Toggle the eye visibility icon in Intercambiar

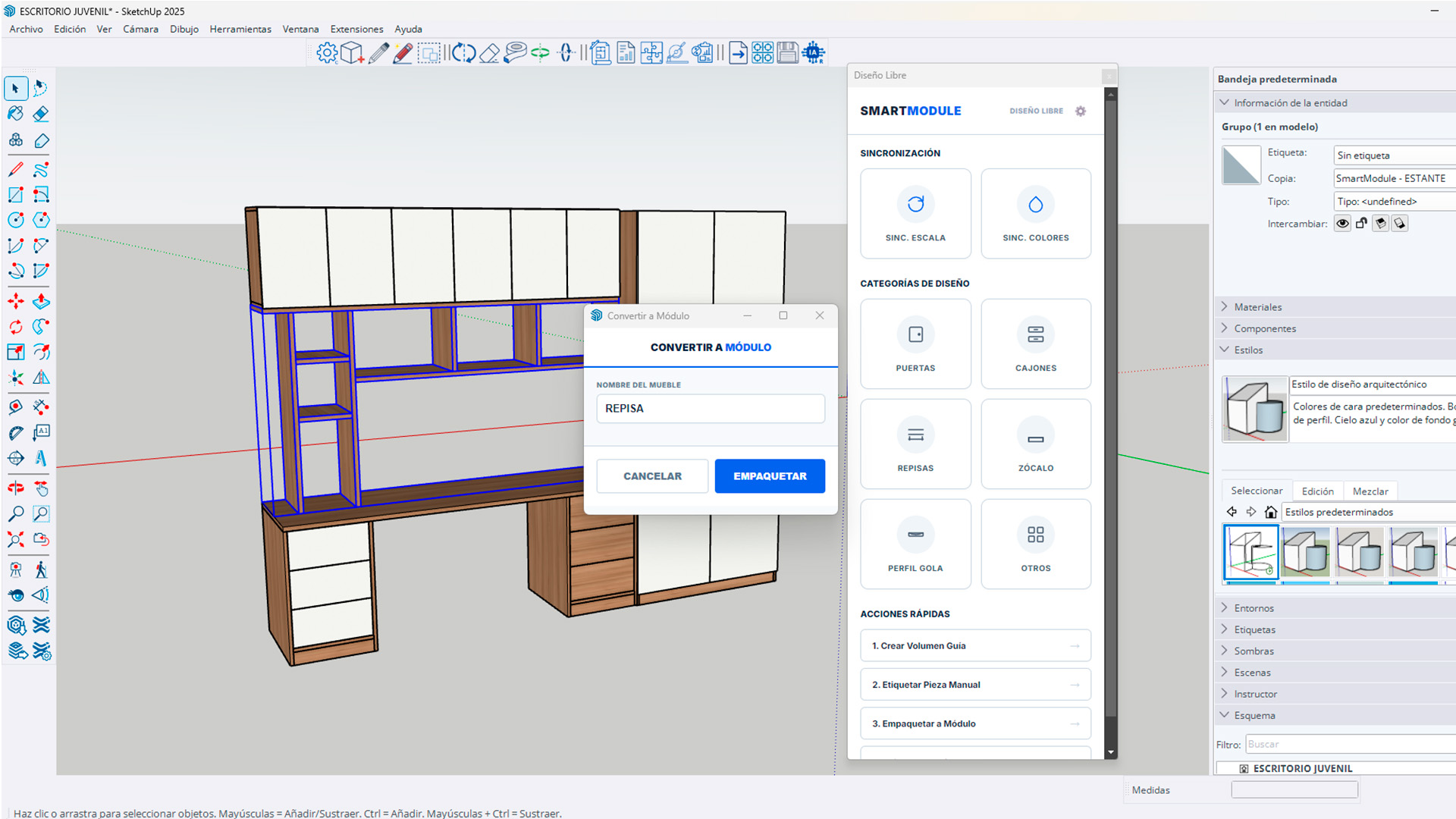pyautogui.click(x=1342, y=223)
